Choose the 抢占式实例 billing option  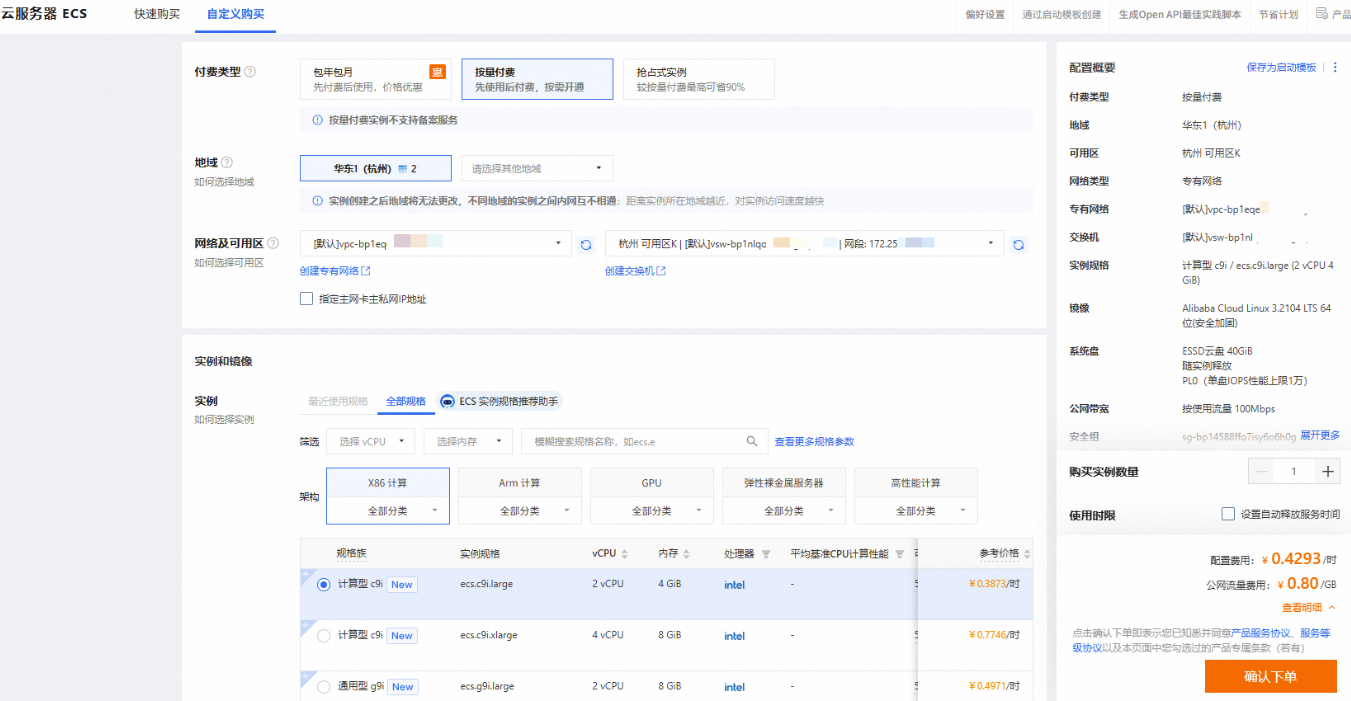[699, 79]
